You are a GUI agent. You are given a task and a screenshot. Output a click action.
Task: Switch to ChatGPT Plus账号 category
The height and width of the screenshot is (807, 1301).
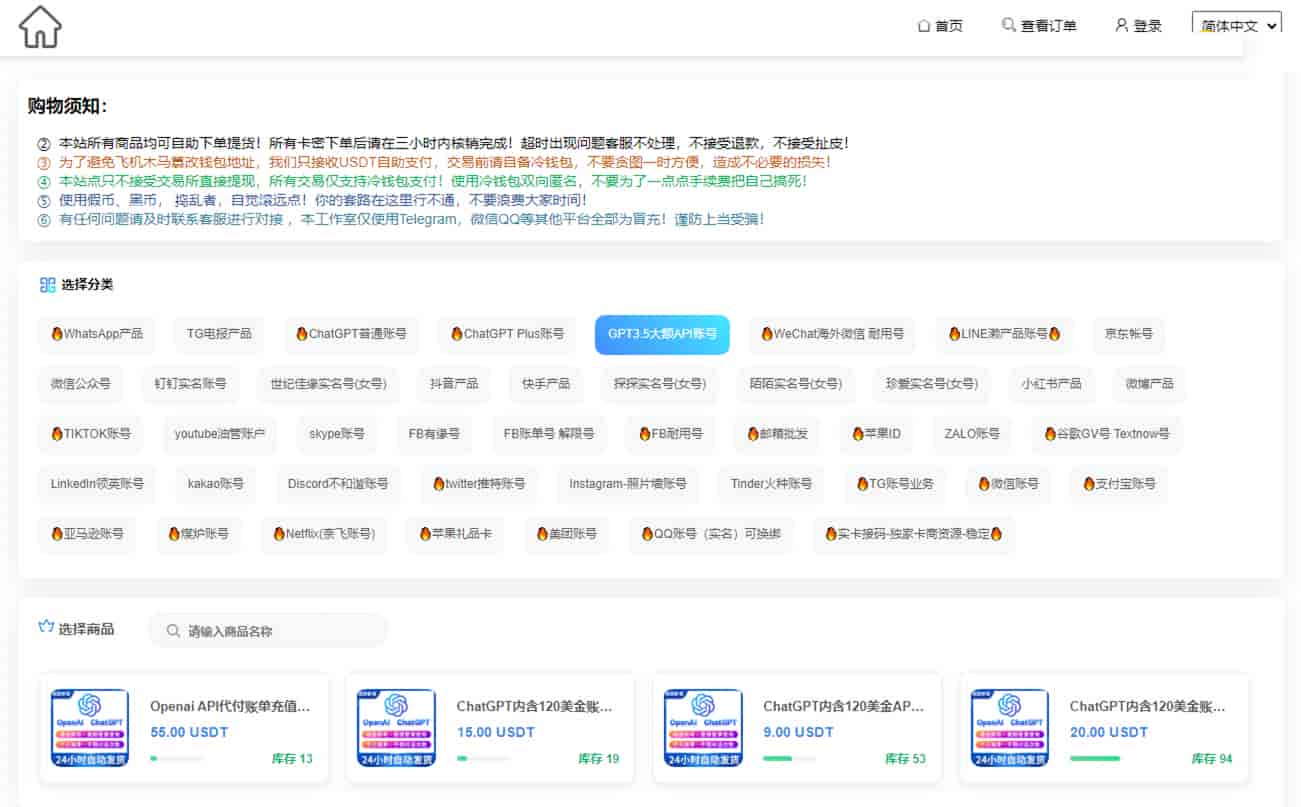point(507,334)
